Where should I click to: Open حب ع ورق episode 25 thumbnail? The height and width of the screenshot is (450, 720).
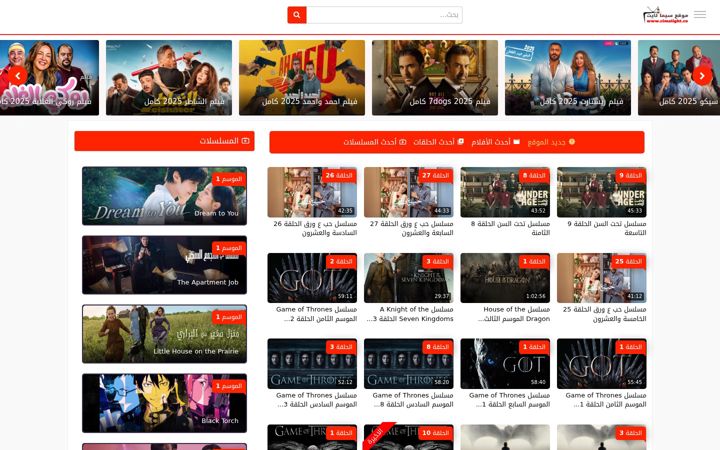click(602, 278)
